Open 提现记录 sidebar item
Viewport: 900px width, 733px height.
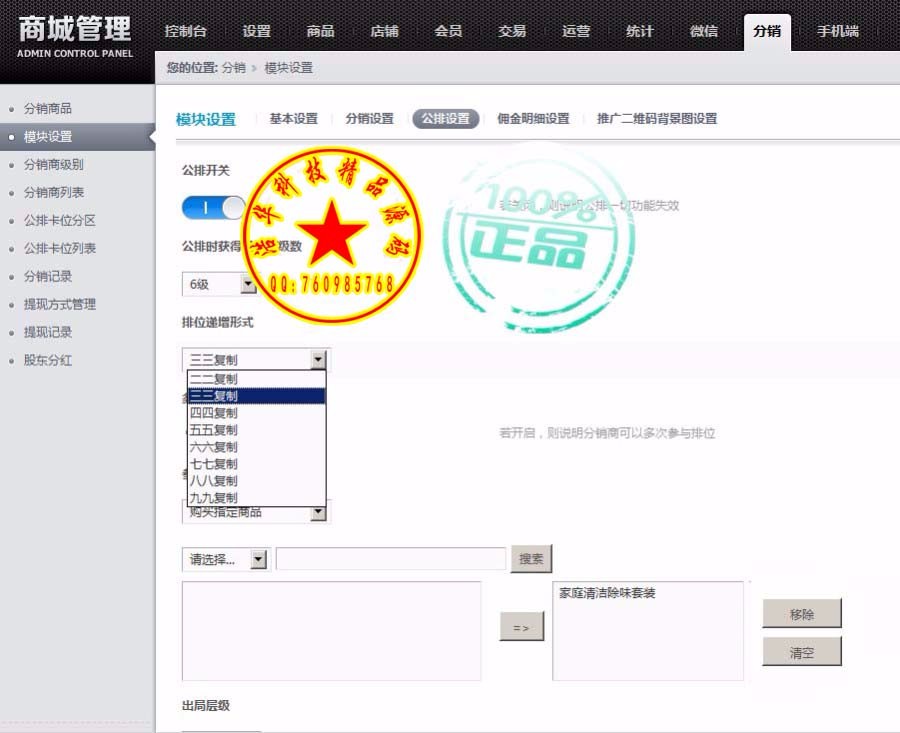tap(48, 332)
